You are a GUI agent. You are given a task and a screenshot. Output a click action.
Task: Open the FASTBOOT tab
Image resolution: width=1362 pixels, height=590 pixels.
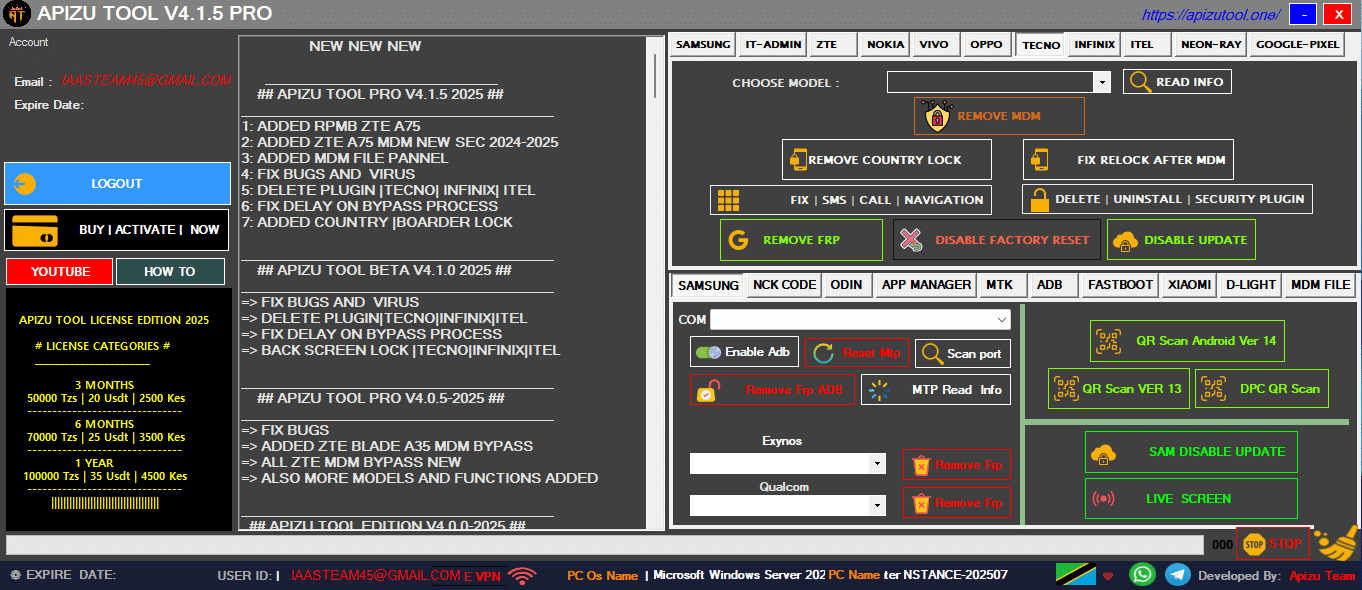point(1120,285)
